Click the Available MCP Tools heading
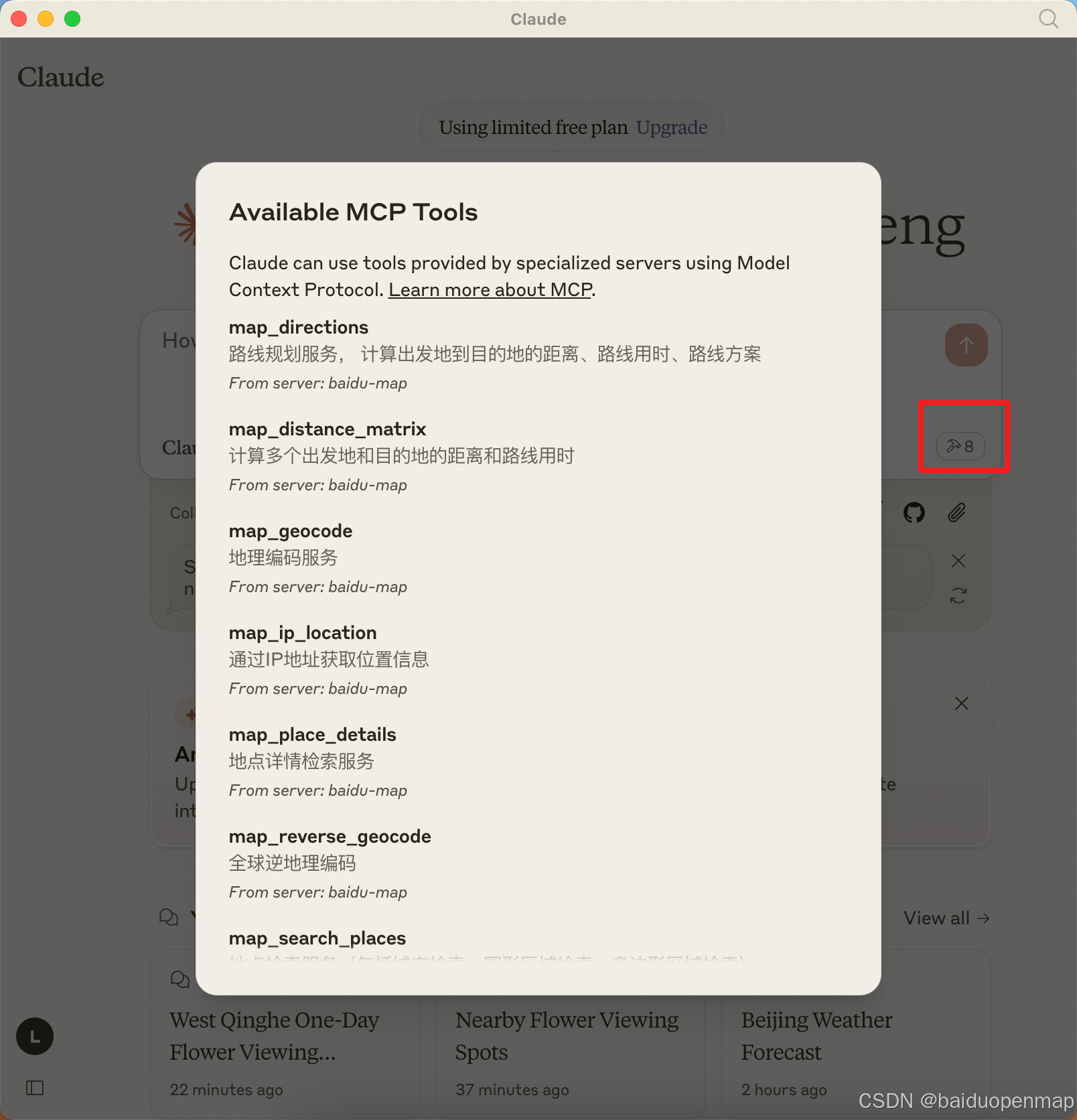 click(354, 212)
